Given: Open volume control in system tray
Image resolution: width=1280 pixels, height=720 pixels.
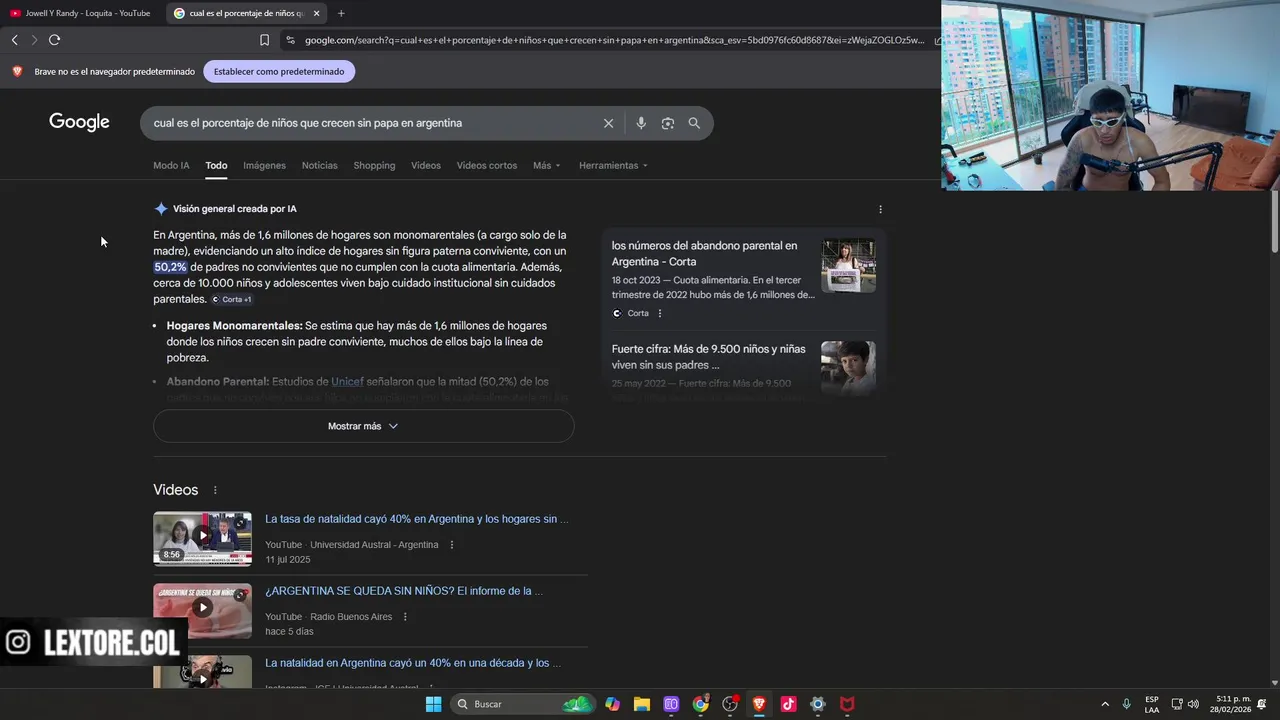Looking at the screenshot, I should 1193,704.
